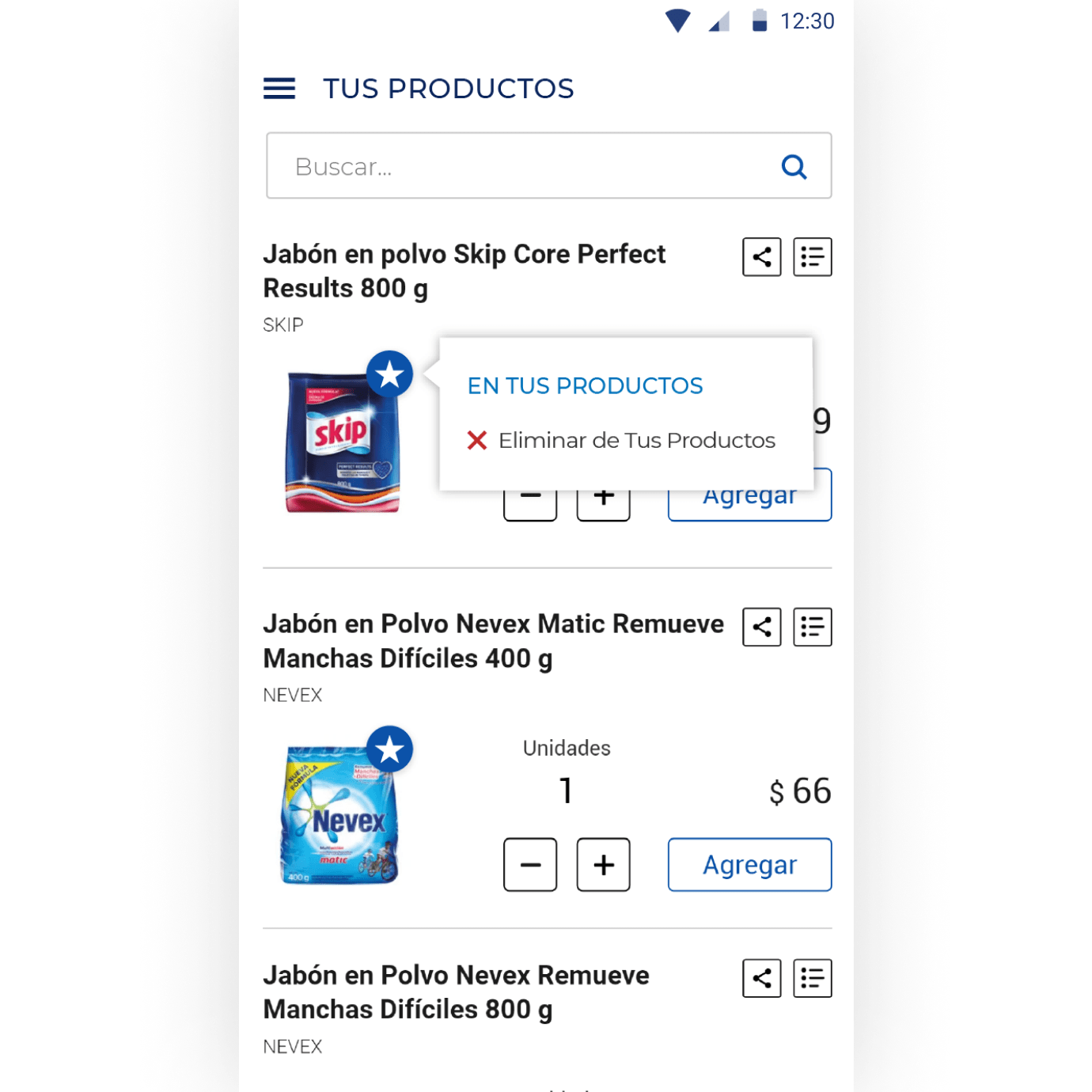1092x1092 pixels.
Task: Open the hamburger navigation menu
Action: click(279, 89)
